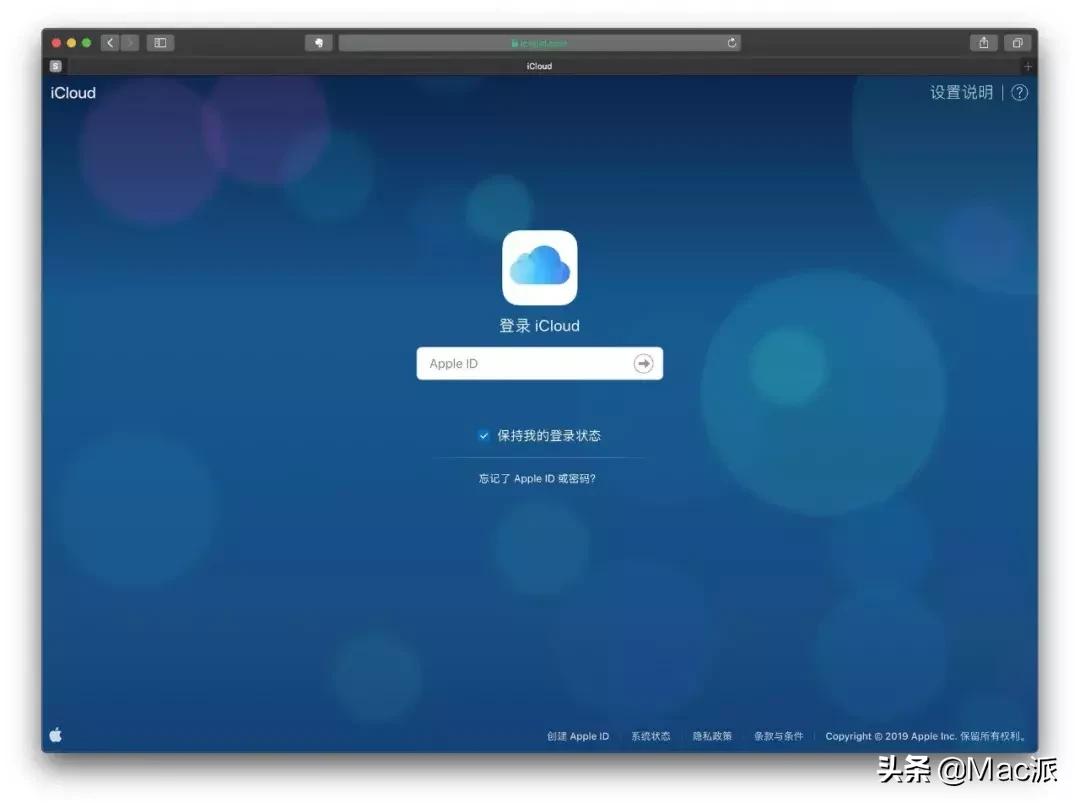This screenshot has height=808, width=1080.
Task: Click the Share icon in Safari's toolbar
Action: [984, 43]
